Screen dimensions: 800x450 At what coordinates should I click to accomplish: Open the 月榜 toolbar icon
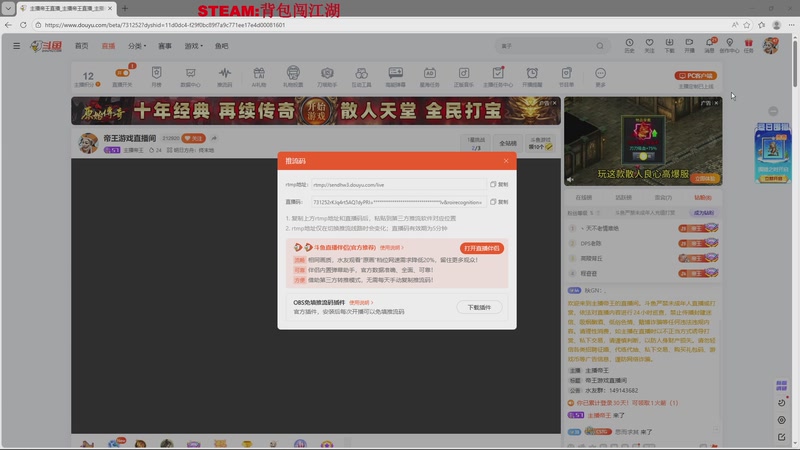tap(157, 77)
